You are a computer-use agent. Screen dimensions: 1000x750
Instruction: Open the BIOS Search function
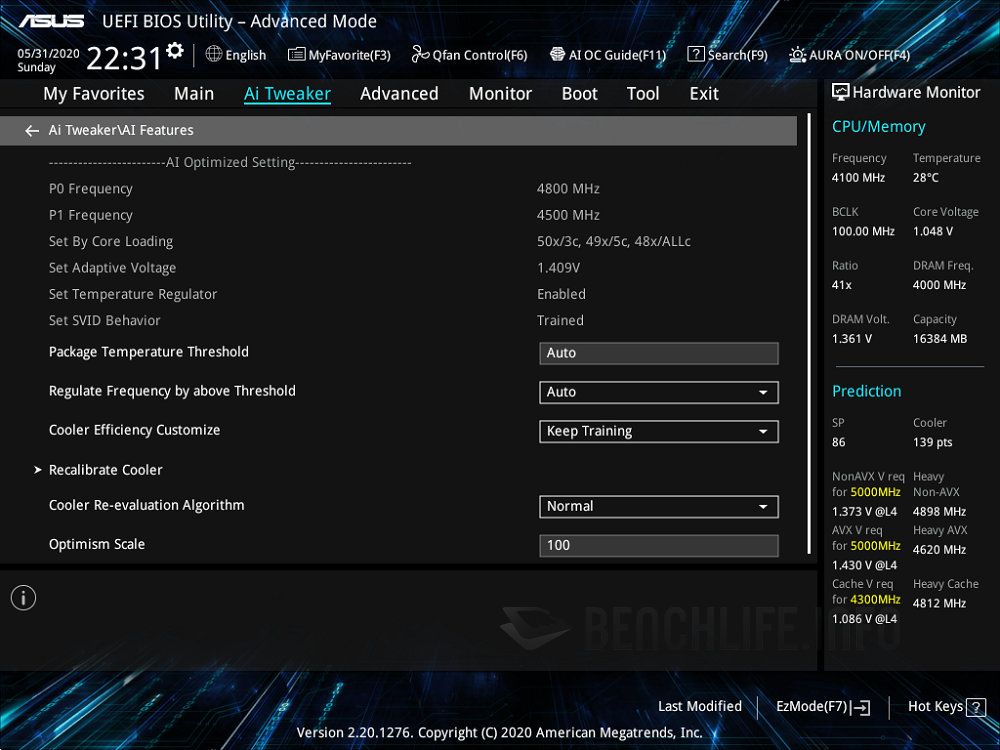tap(727, 55)
